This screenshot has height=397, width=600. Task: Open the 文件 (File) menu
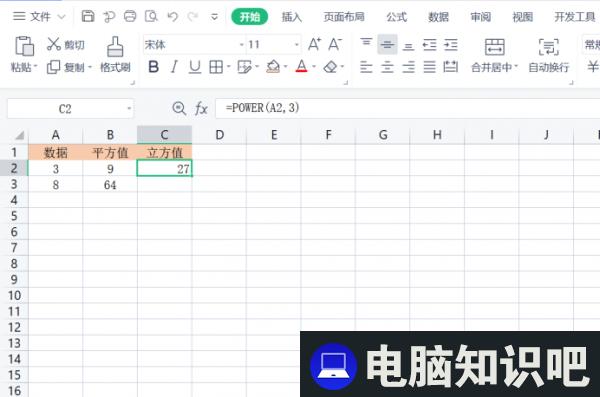point(40,17)
